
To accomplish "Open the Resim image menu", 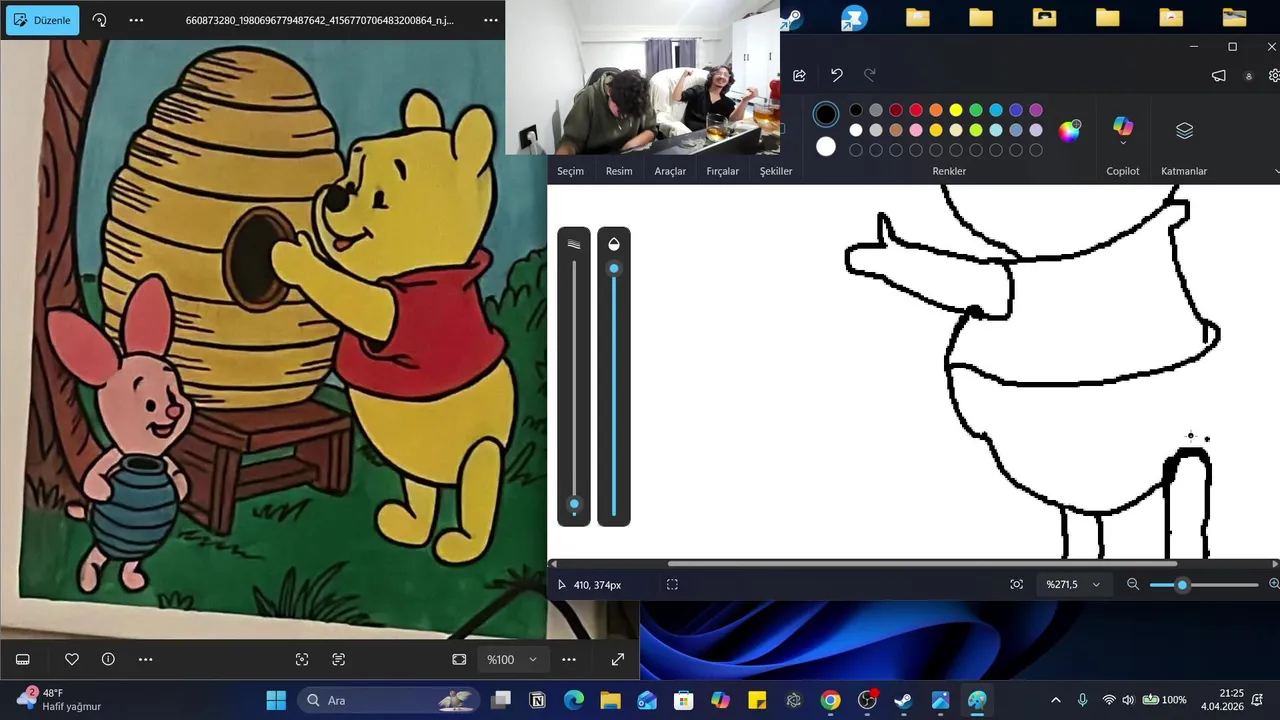I will 619,171.
